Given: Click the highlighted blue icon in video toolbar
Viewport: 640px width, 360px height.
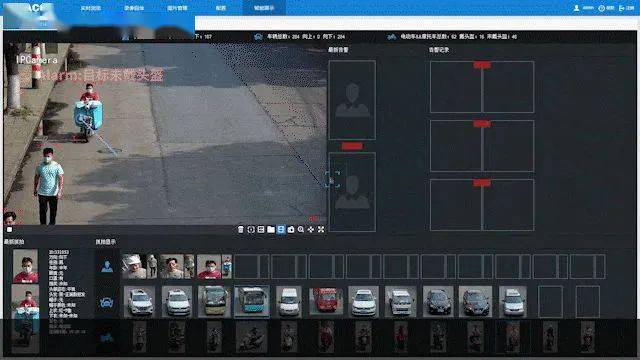Looking at the screenshot, I should point(281,230).
